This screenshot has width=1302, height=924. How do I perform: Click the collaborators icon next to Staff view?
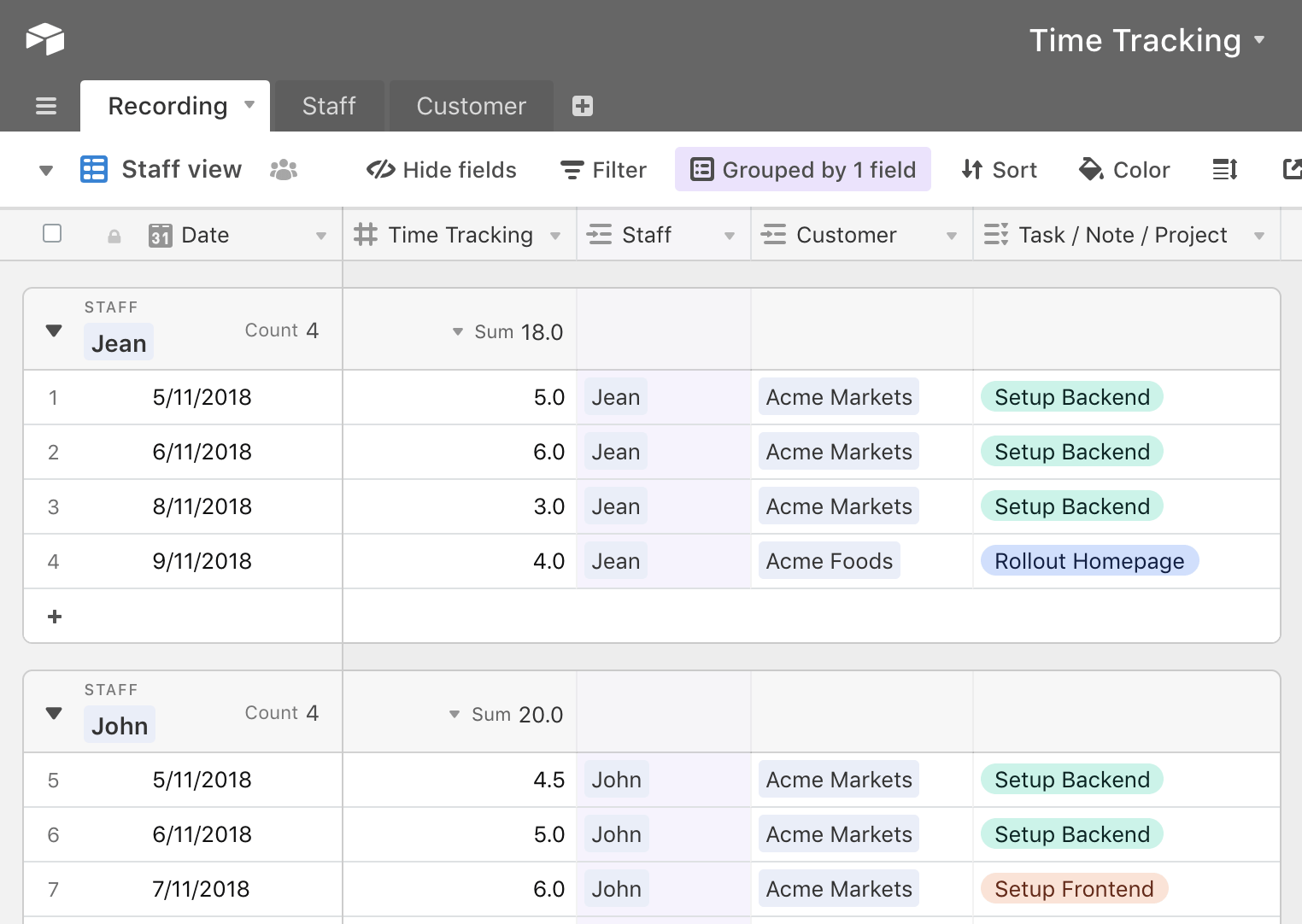[x=284, y=169]
